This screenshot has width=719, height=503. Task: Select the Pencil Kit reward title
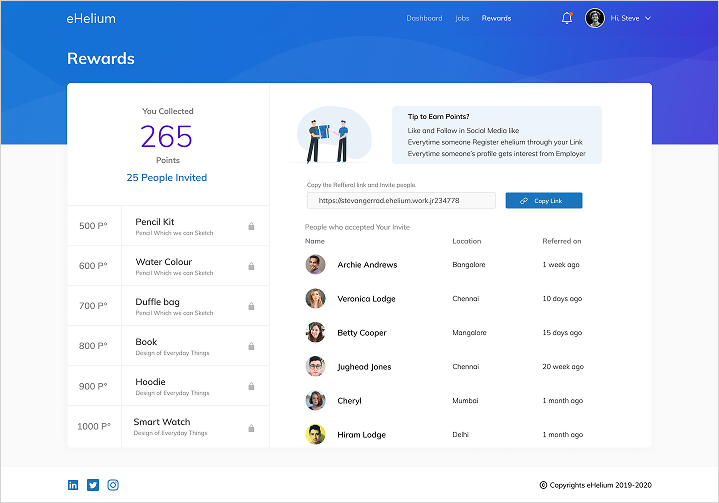tap(155, 222)
